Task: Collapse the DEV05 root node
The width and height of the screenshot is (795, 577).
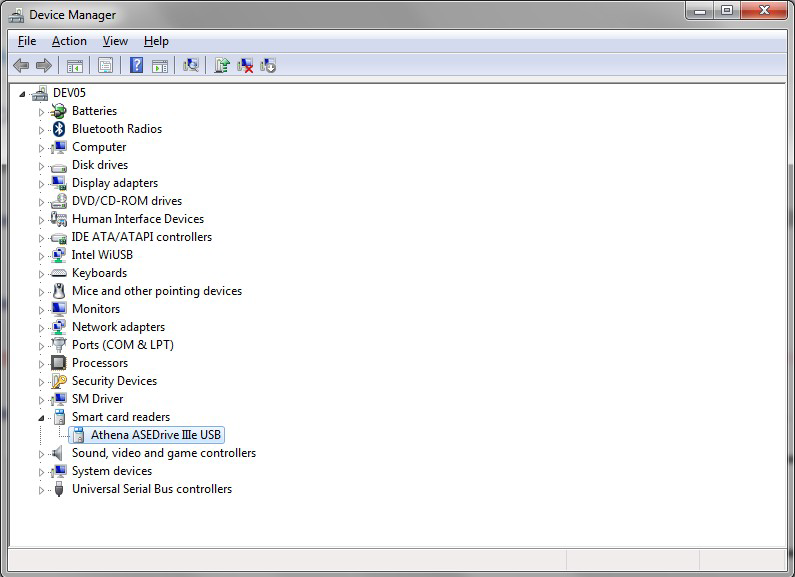Action: (24, 93)
